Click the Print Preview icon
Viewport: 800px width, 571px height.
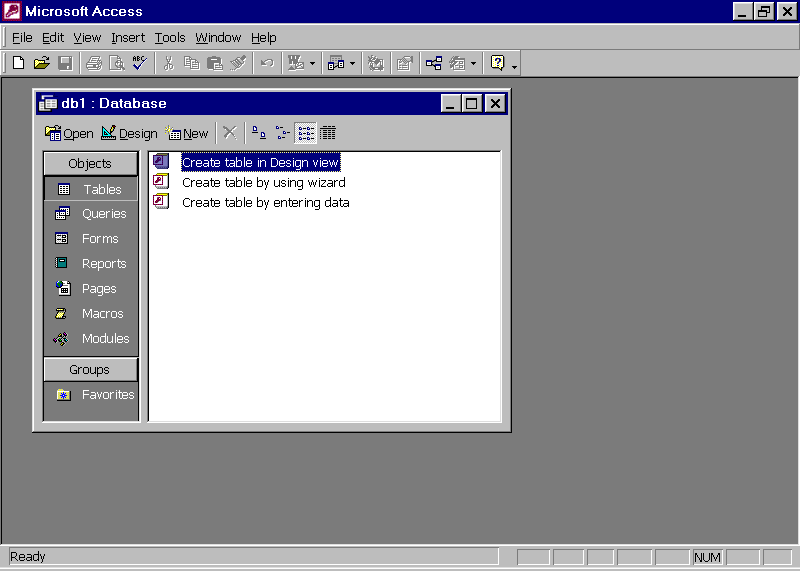point(117,63)
